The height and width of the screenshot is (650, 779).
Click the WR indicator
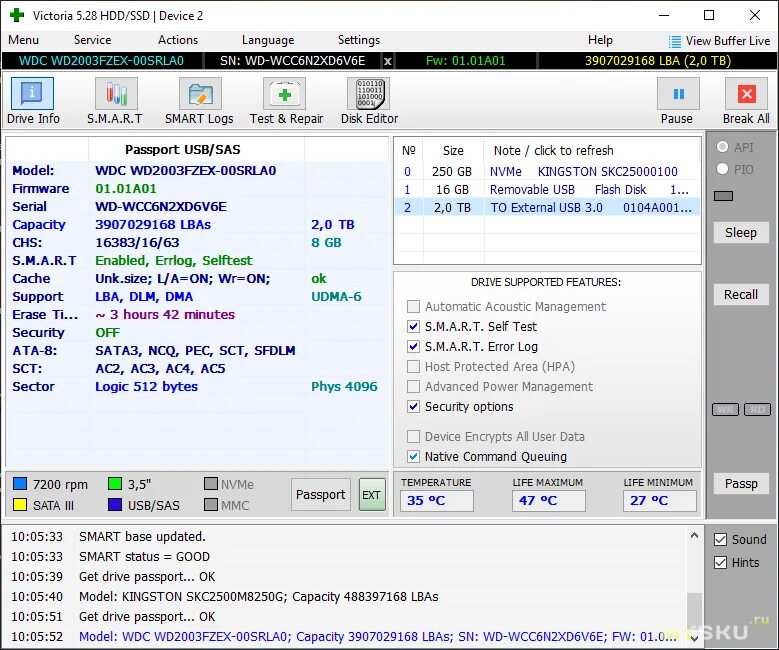(725, 409)
